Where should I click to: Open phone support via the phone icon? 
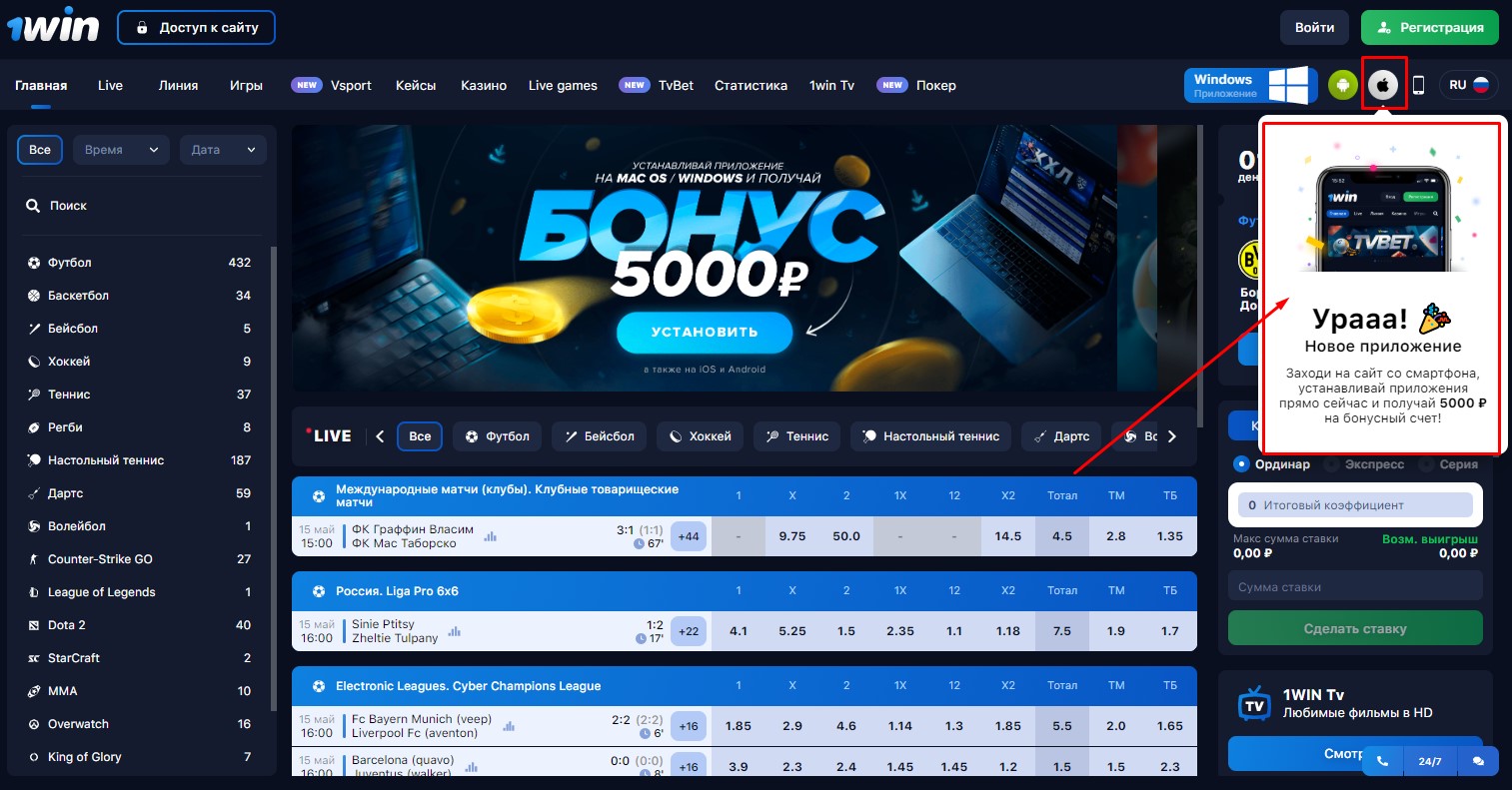pos(1382,760)
